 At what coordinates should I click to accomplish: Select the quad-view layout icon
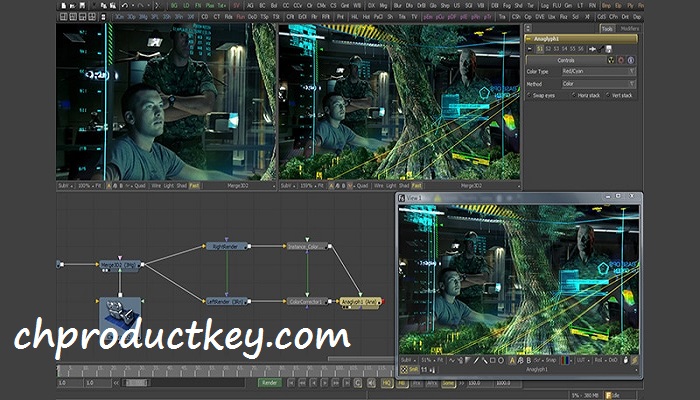pyautogui.click(x=92, y=17)
